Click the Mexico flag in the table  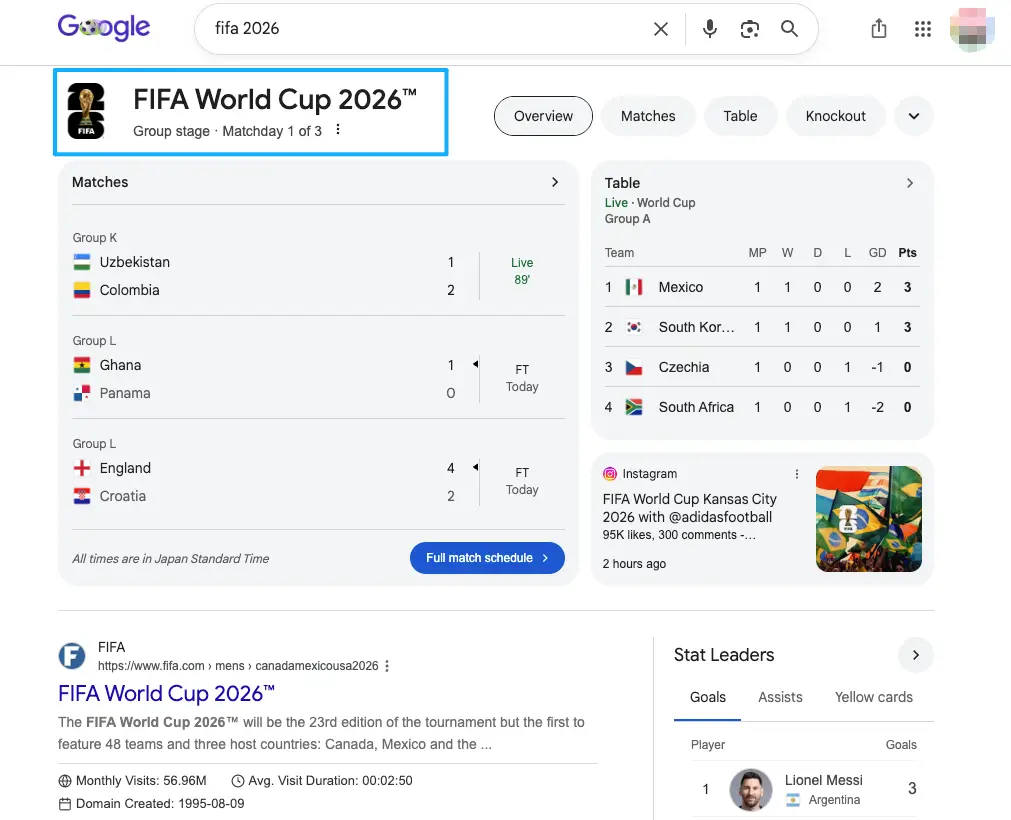pos(634,287)
